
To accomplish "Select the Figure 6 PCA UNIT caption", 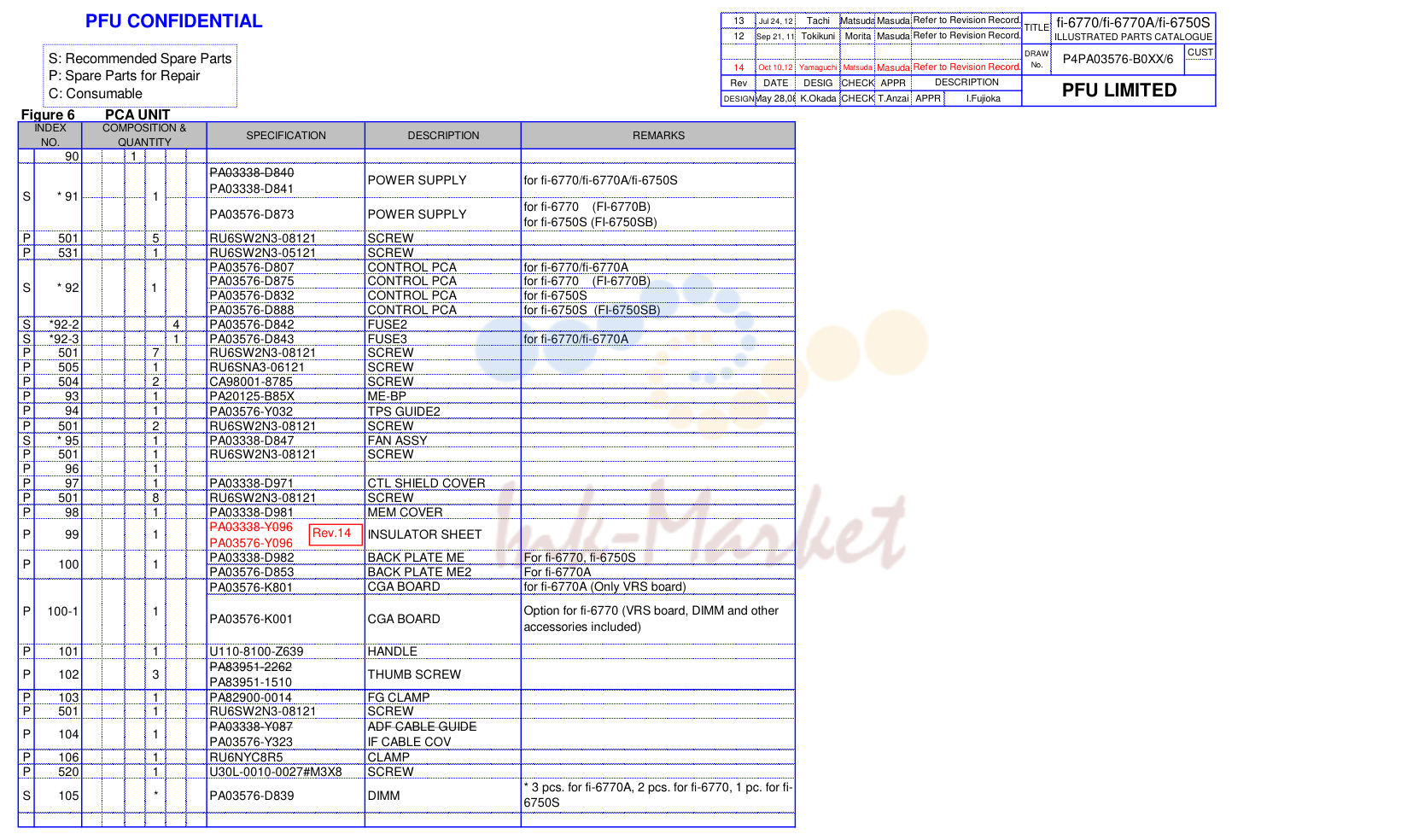I will pyautogui.click(x=96, y=114).
